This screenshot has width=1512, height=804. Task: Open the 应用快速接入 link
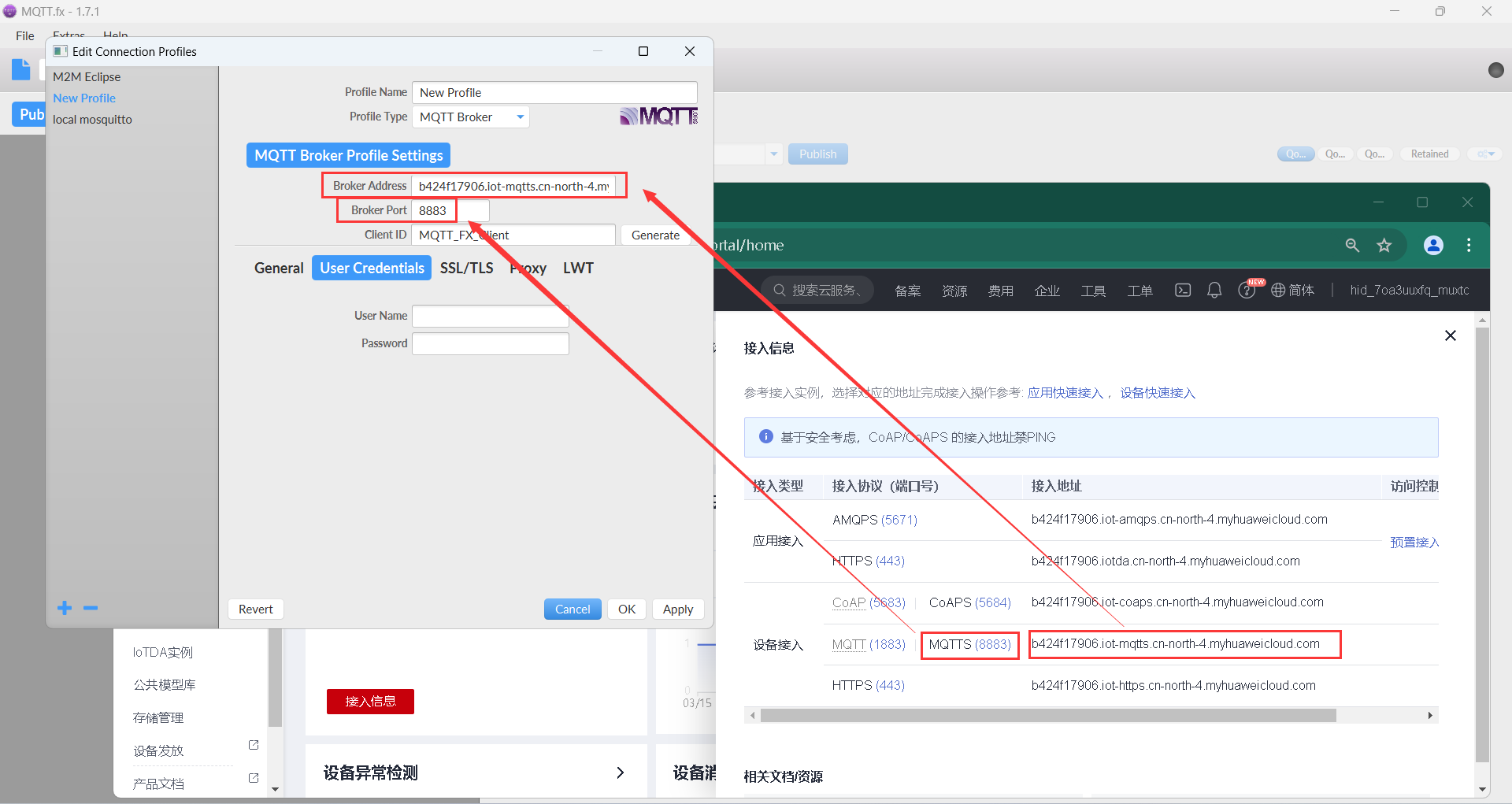point(1065,392)
